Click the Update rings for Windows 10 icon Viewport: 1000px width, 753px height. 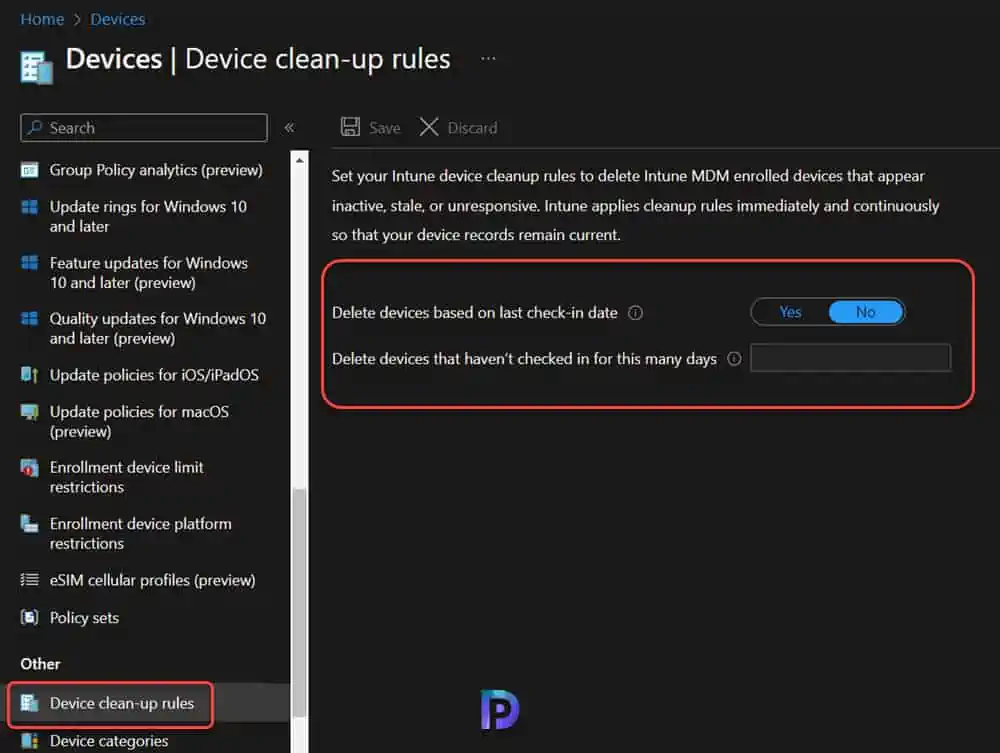point(29,207)
